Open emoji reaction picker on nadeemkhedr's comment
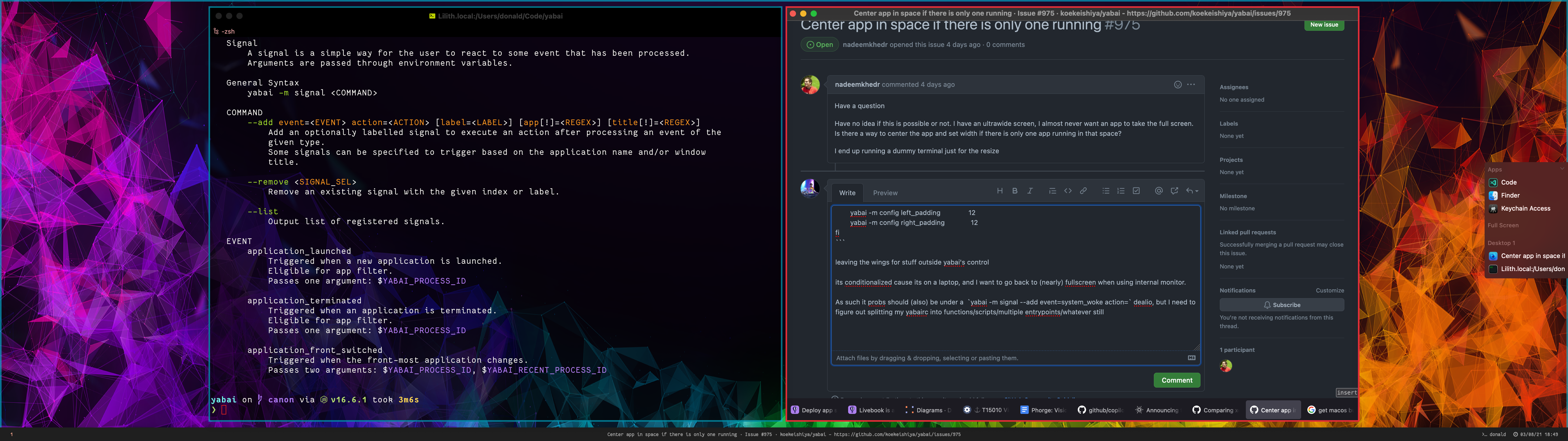This screenshot has height=441, width=1568. [x=1178, y=85]
